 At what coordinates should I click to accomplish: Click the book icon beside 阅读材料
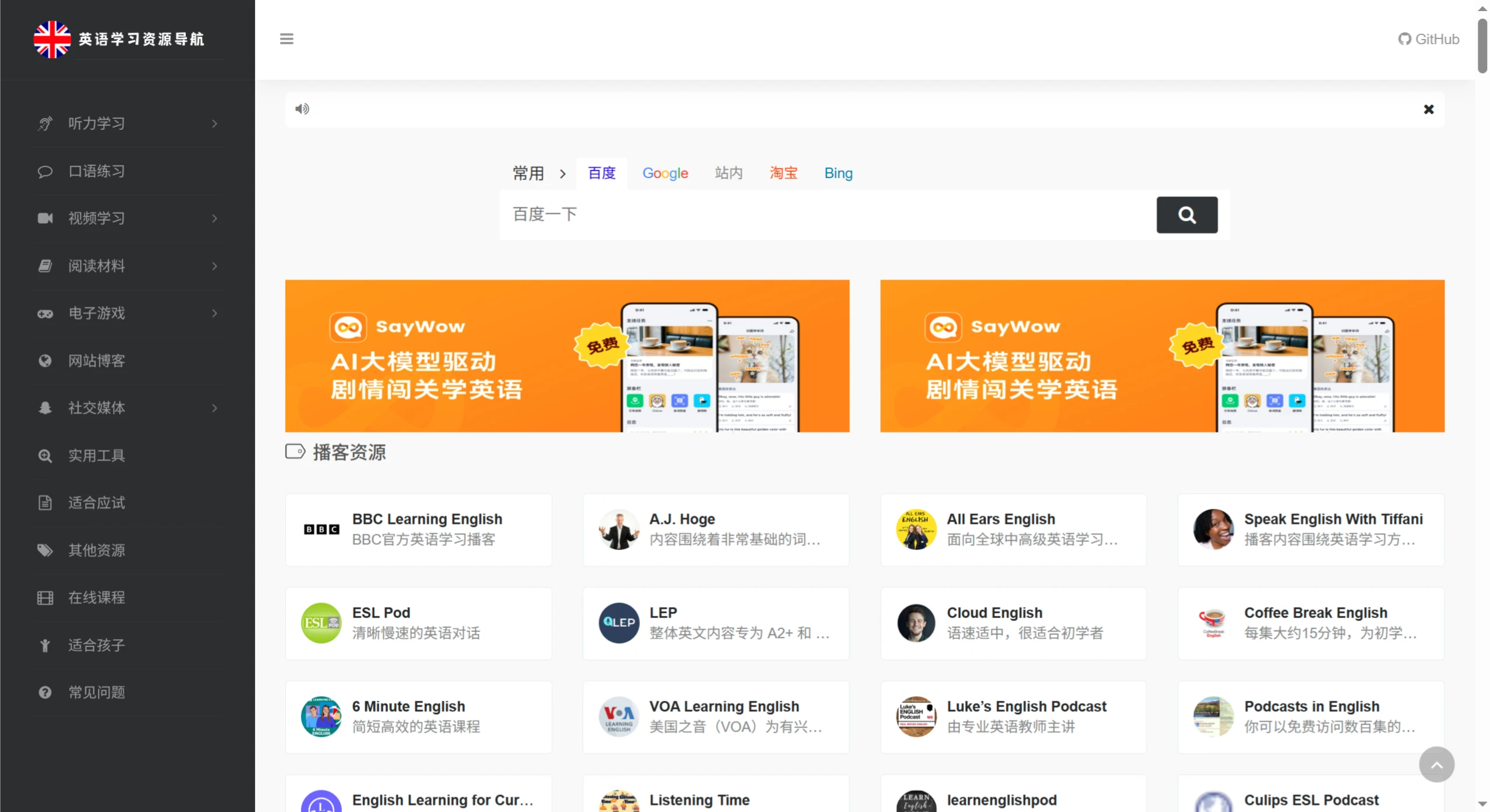45,266
